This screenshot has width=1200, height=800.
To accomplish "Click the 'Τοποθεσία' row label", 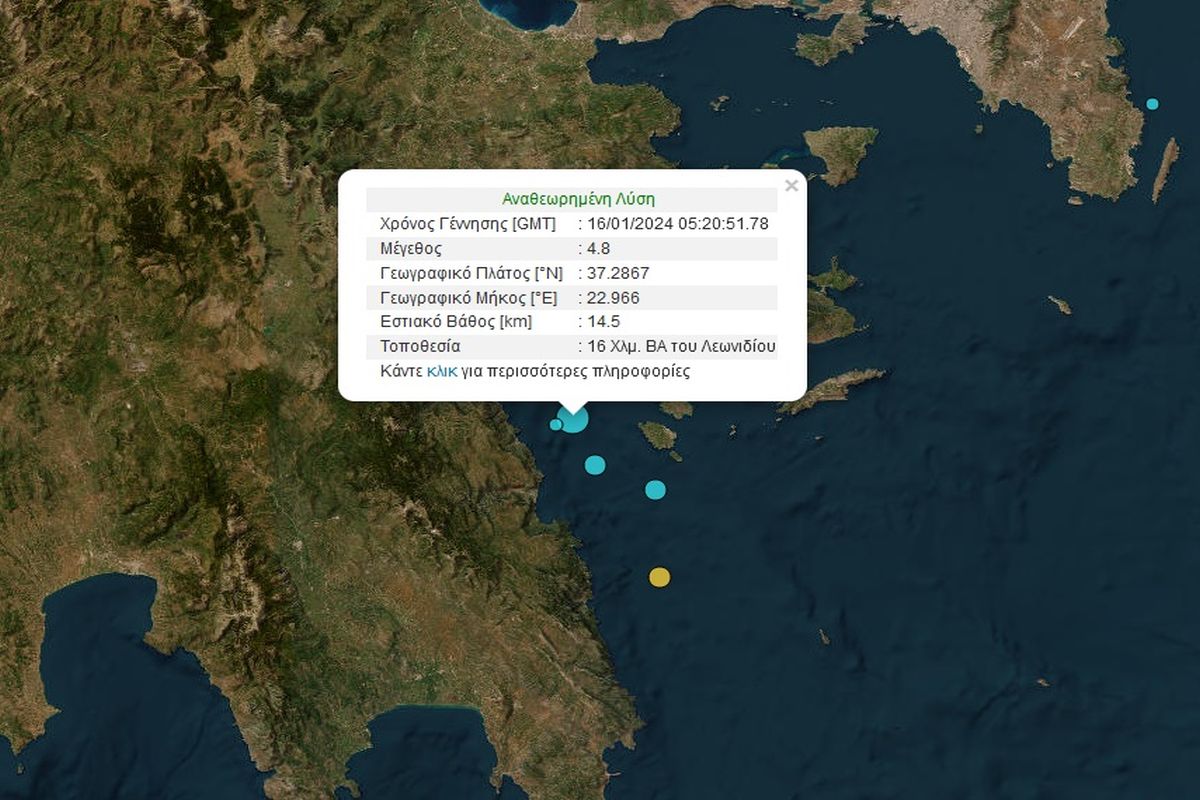I will click(420, 347).
